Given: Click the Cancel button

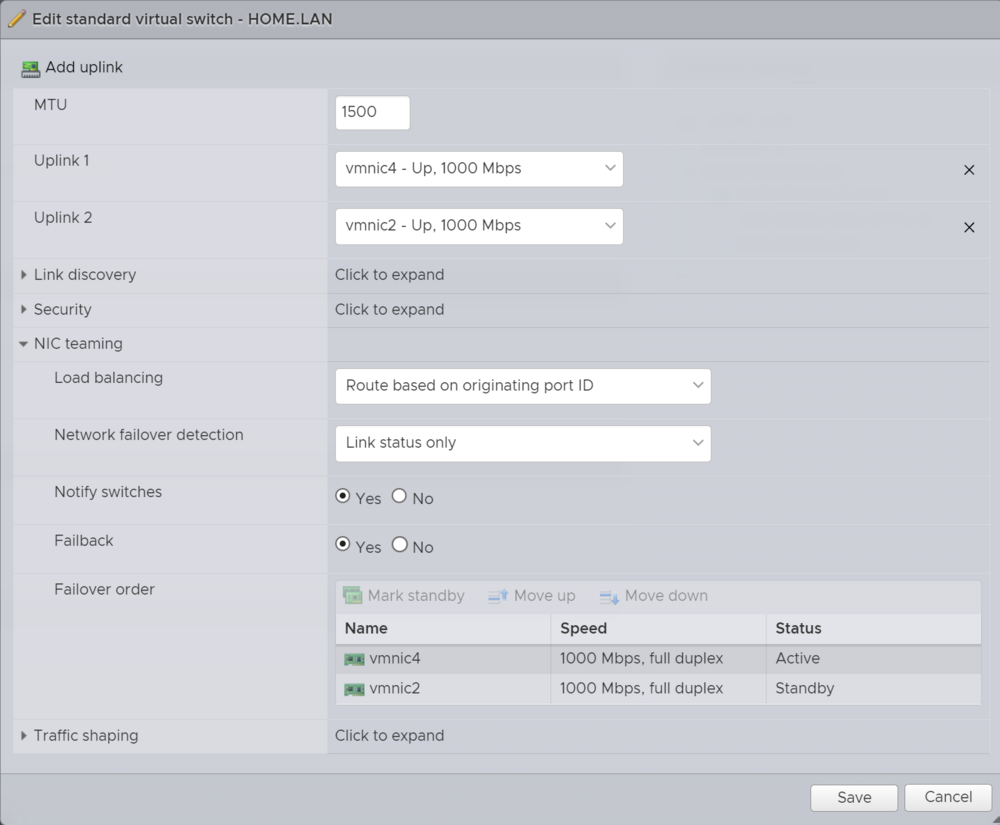Looking at the screenshot, I should [x=948, y=797].
